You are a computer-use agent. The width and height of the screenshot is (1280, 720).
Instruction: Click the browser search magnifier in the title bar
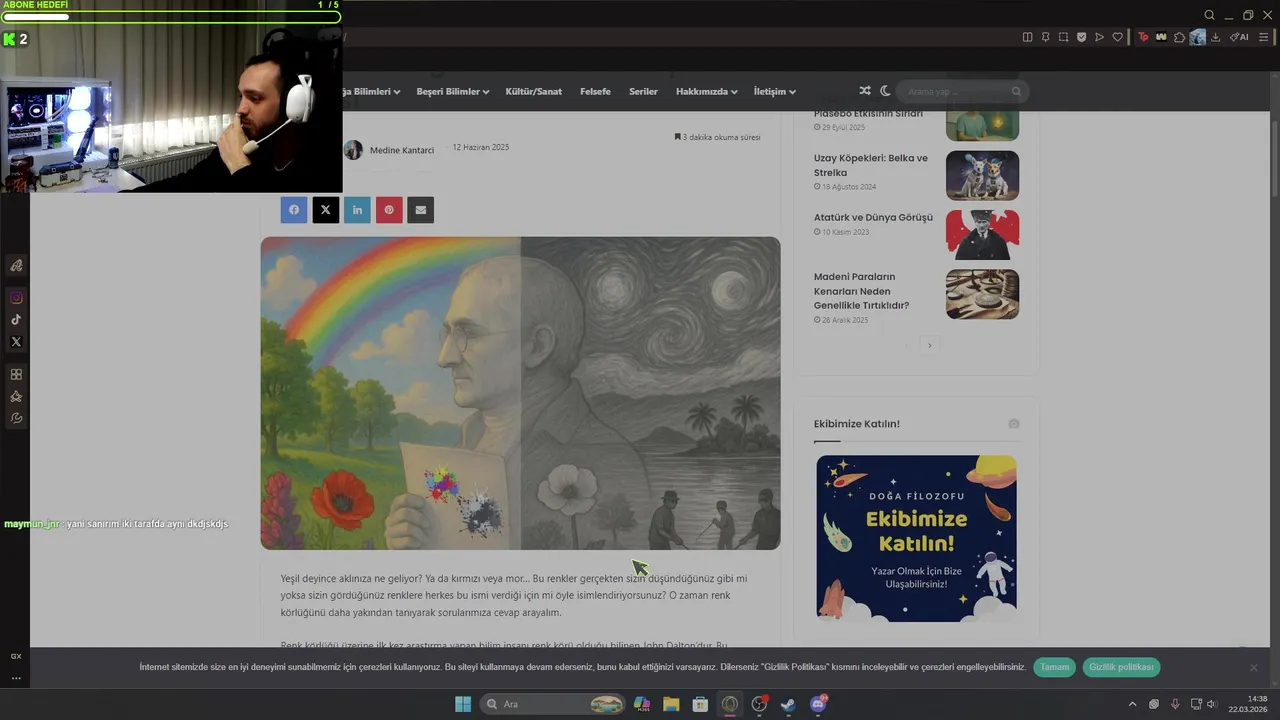click(x=1209, y=15)
